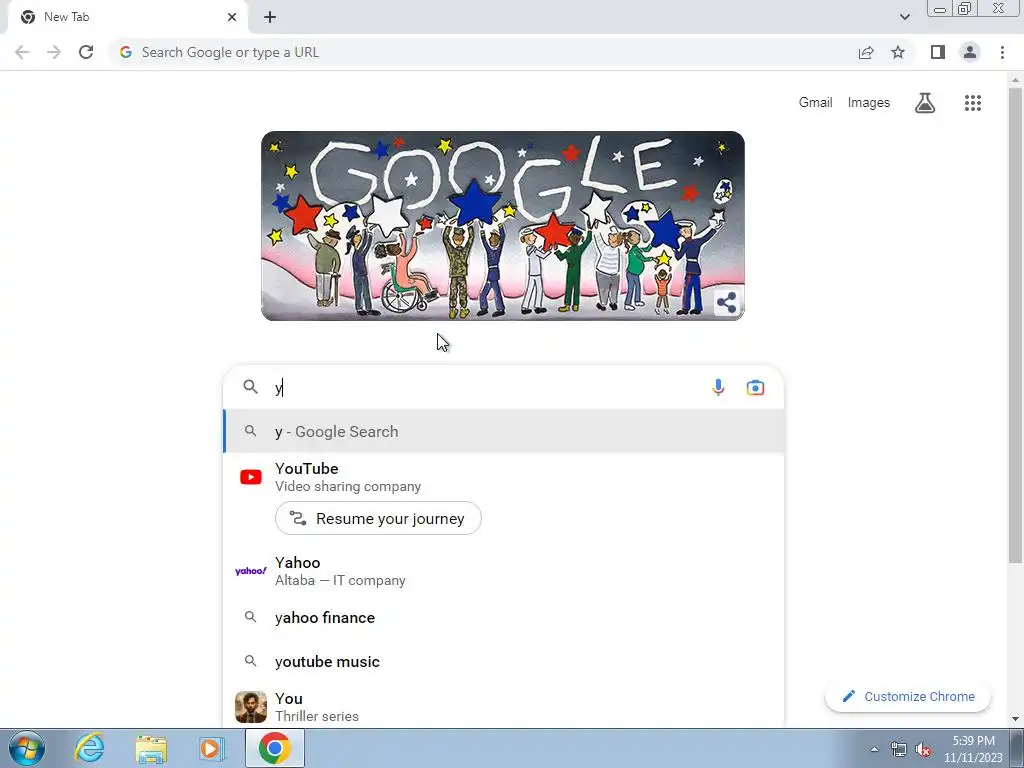Click the share this page icon

pos(866,52)
